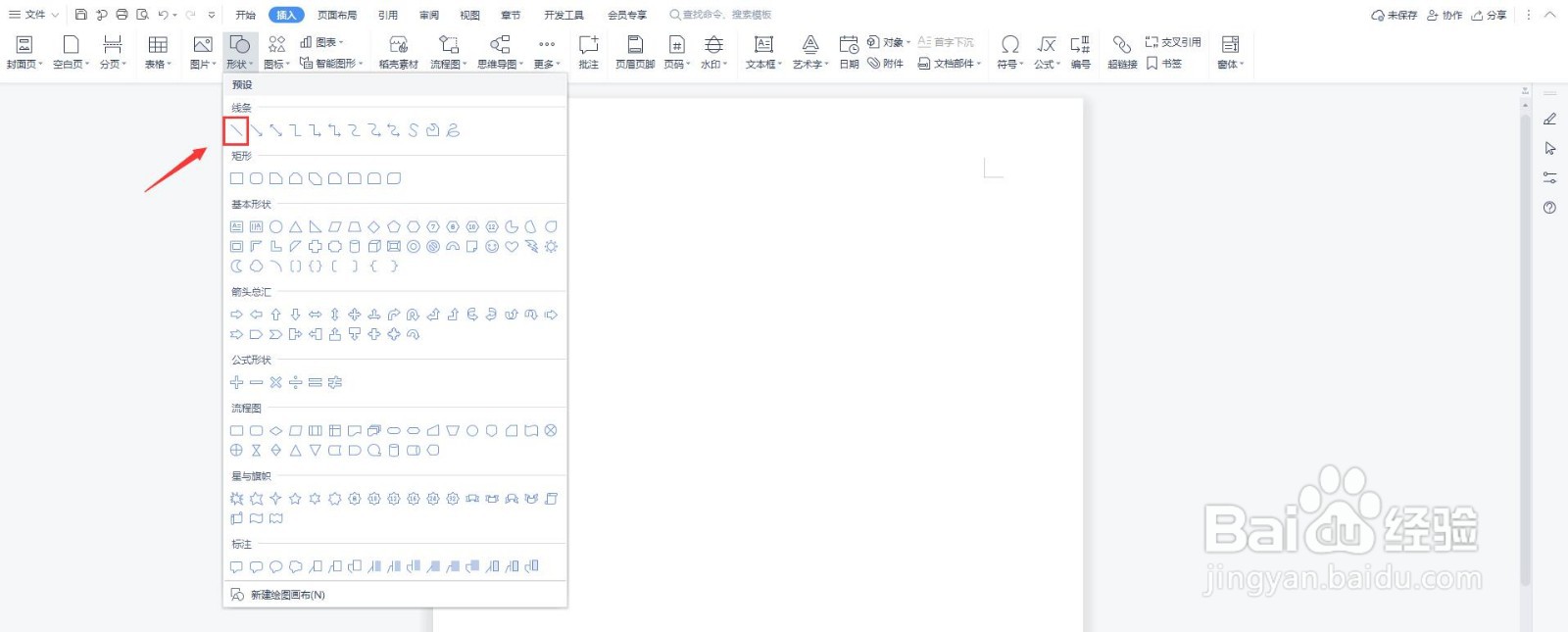Go to the 视图 tab
Image resolution: width=1568 pixels, height=632 pixels.
tap(470, 15)
